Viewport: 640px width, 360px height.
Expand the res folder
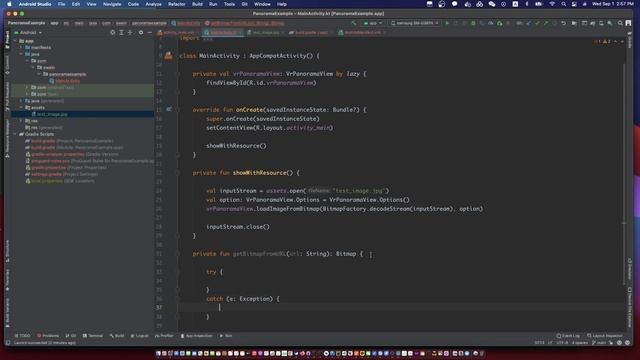click(x=22, y=121)
